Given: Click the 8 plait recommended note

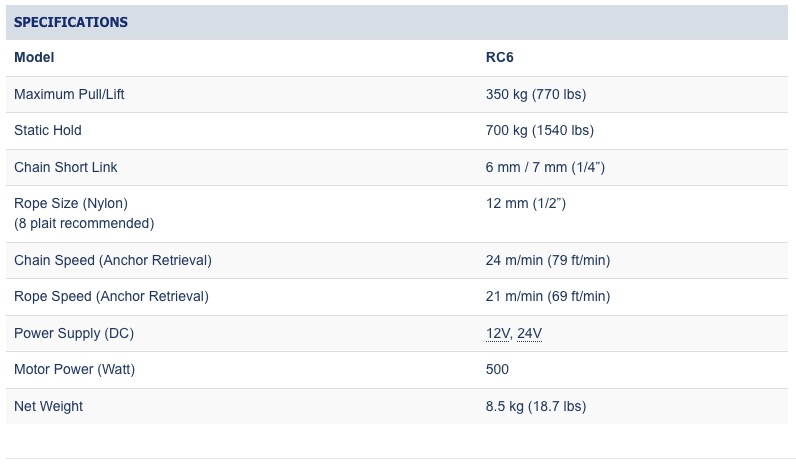Looking at the screenshot, I should click(x=84, y=223).
